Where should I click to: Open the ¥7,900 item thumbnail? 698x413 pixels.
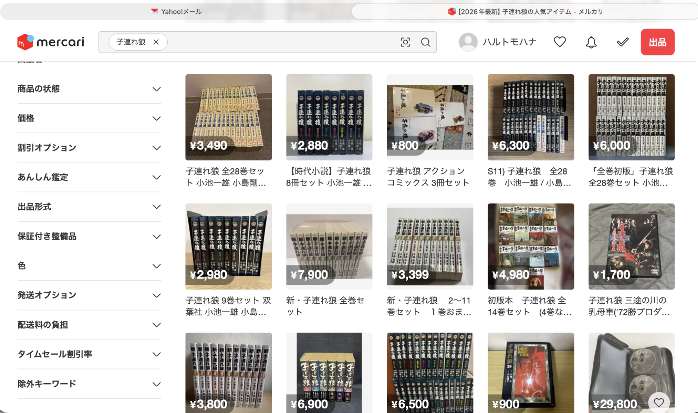[x=329, y=247]
